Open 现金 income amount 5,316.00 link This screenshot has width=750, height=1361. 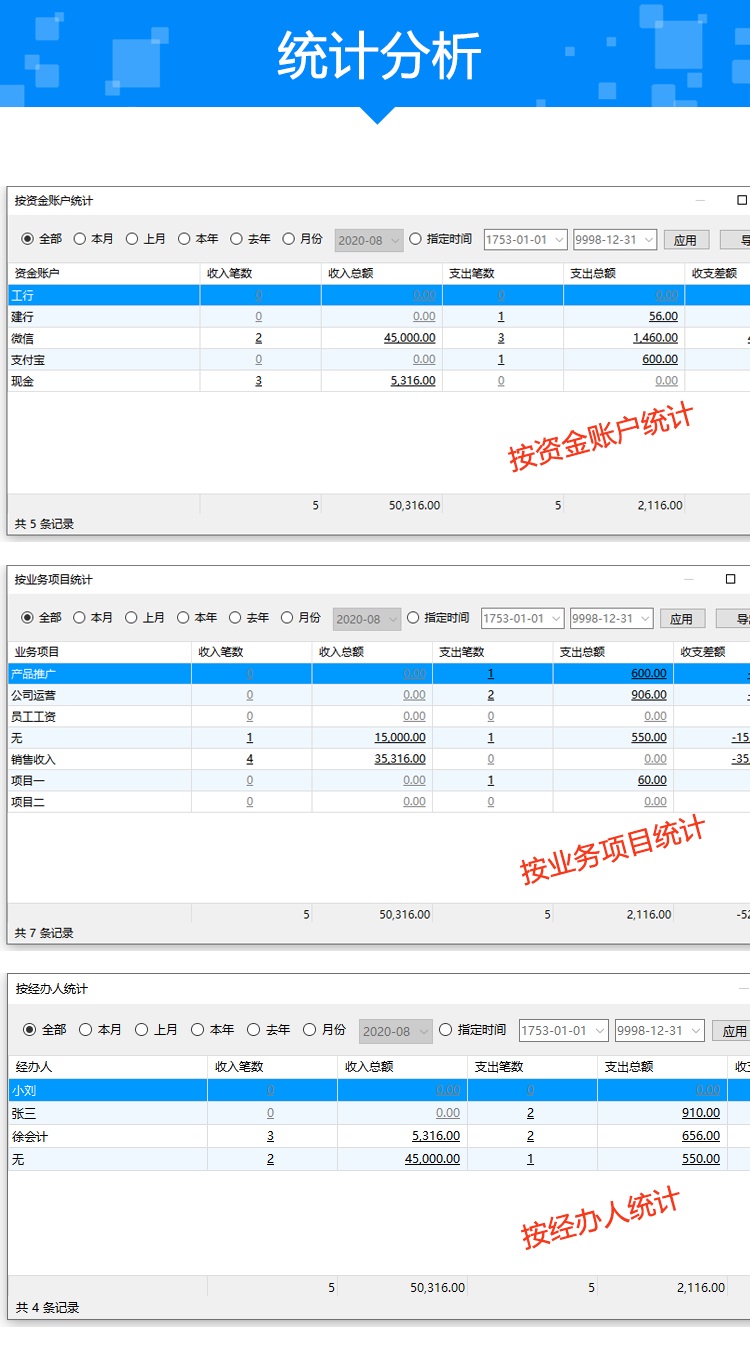(413, 381)
